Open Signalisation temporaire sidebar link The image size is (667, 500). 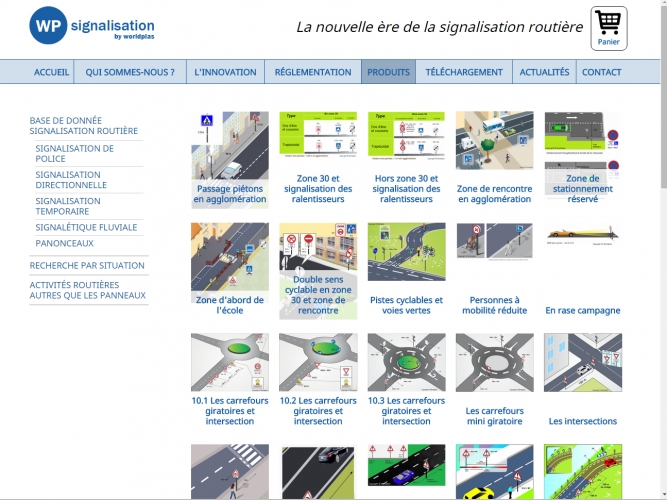pos(68,206)
